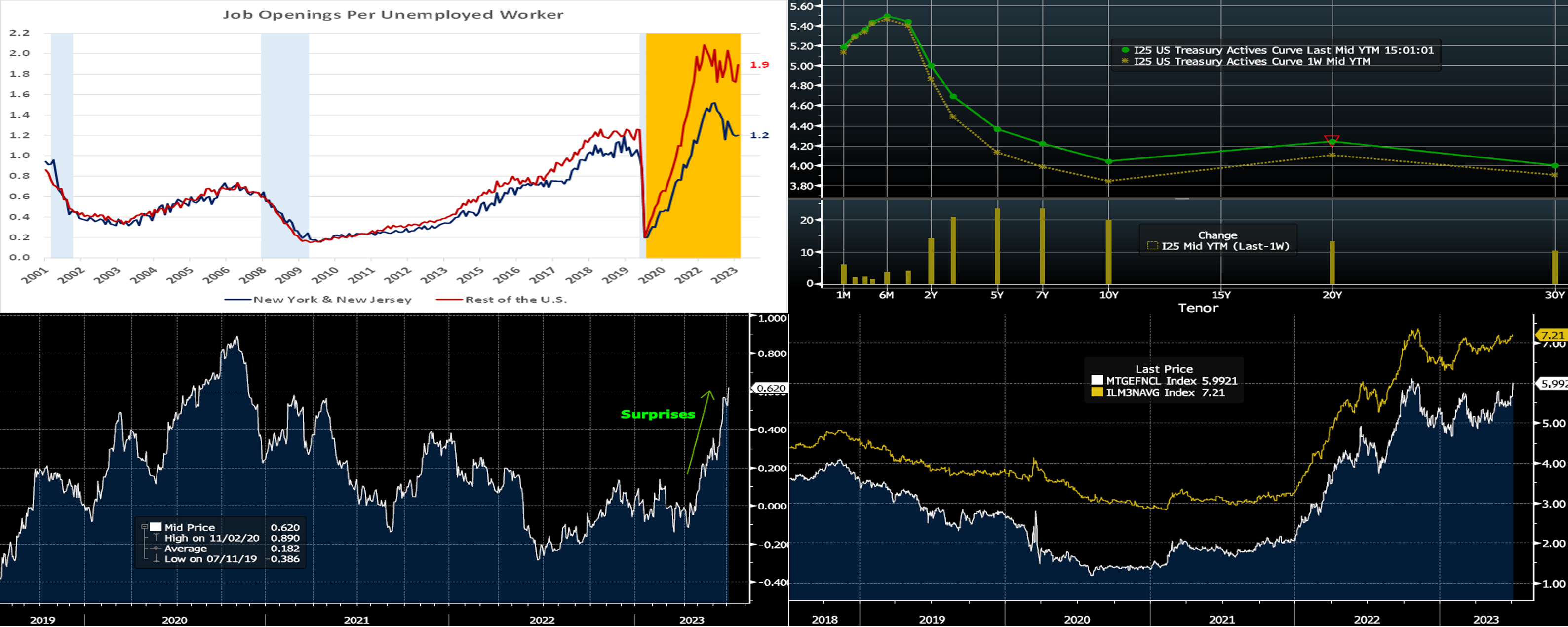Viewport: 1568px width, 627px height.
Task: Select the 10Y tenor axis label
Action: (1109, 295)
